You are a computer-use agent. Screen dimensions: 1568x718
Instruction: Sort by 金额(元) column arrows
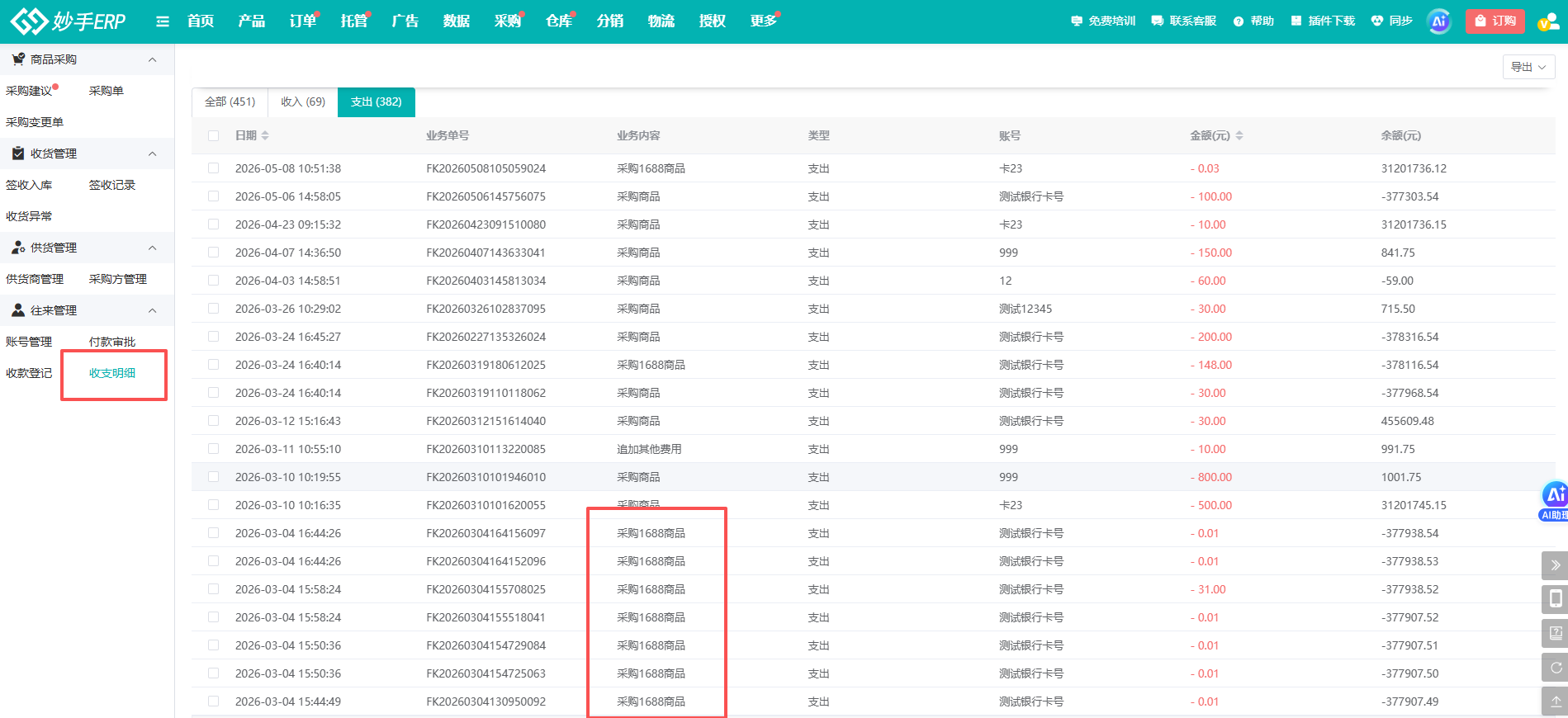pyautogui.click(x=1239, y=135)
